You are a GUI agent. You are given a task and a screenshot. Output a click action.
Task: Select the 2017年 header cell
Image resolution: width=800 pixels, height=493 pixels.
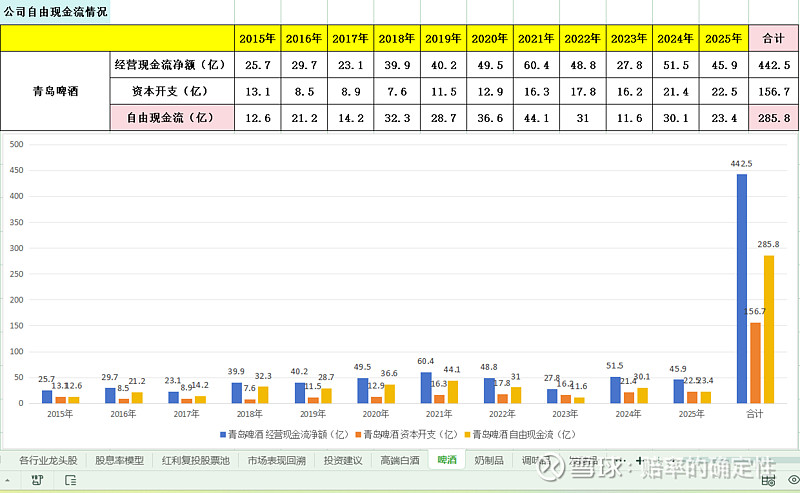[x=350, y=38]
